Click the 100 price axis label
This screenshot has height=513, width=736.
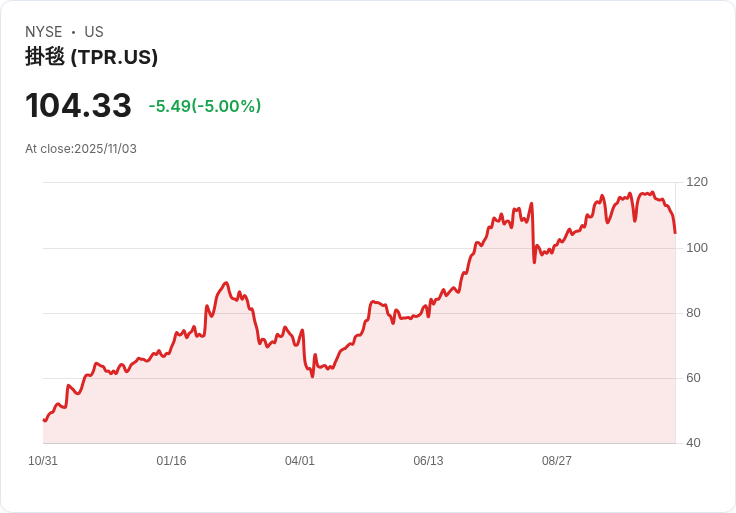(697, 247)
